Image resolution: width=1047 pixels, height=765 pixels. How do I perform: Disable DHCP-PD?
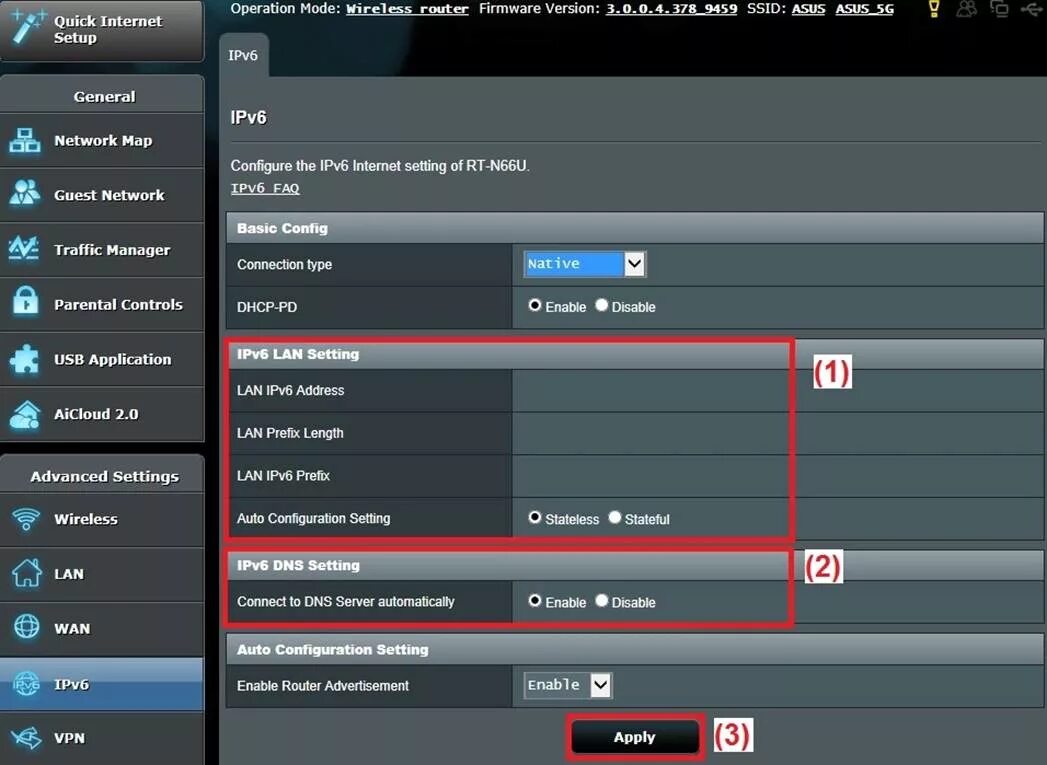tap(600, 307)
